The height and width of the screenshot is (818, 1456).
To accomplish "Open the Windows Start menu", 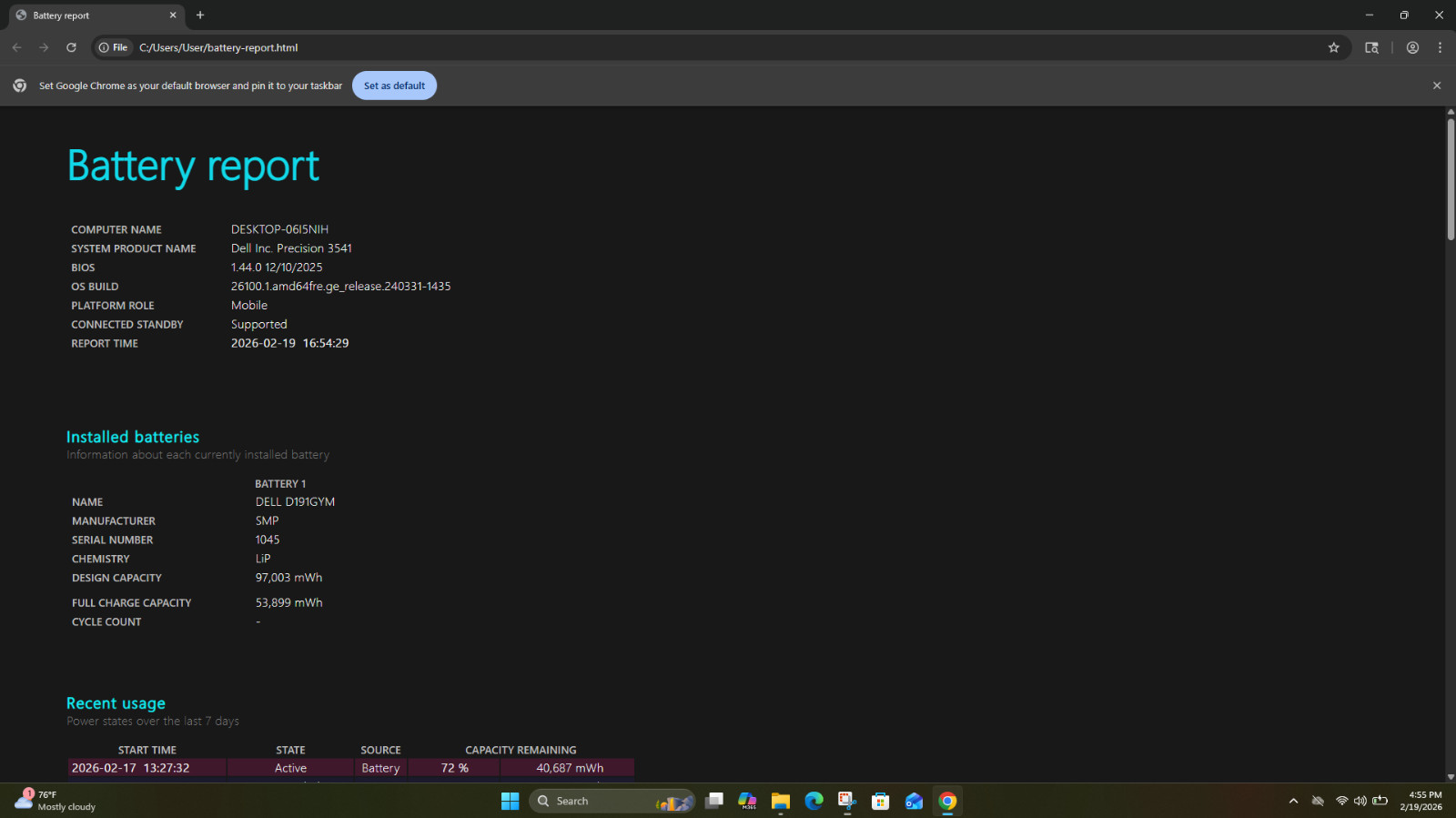I will coord(510,801).
